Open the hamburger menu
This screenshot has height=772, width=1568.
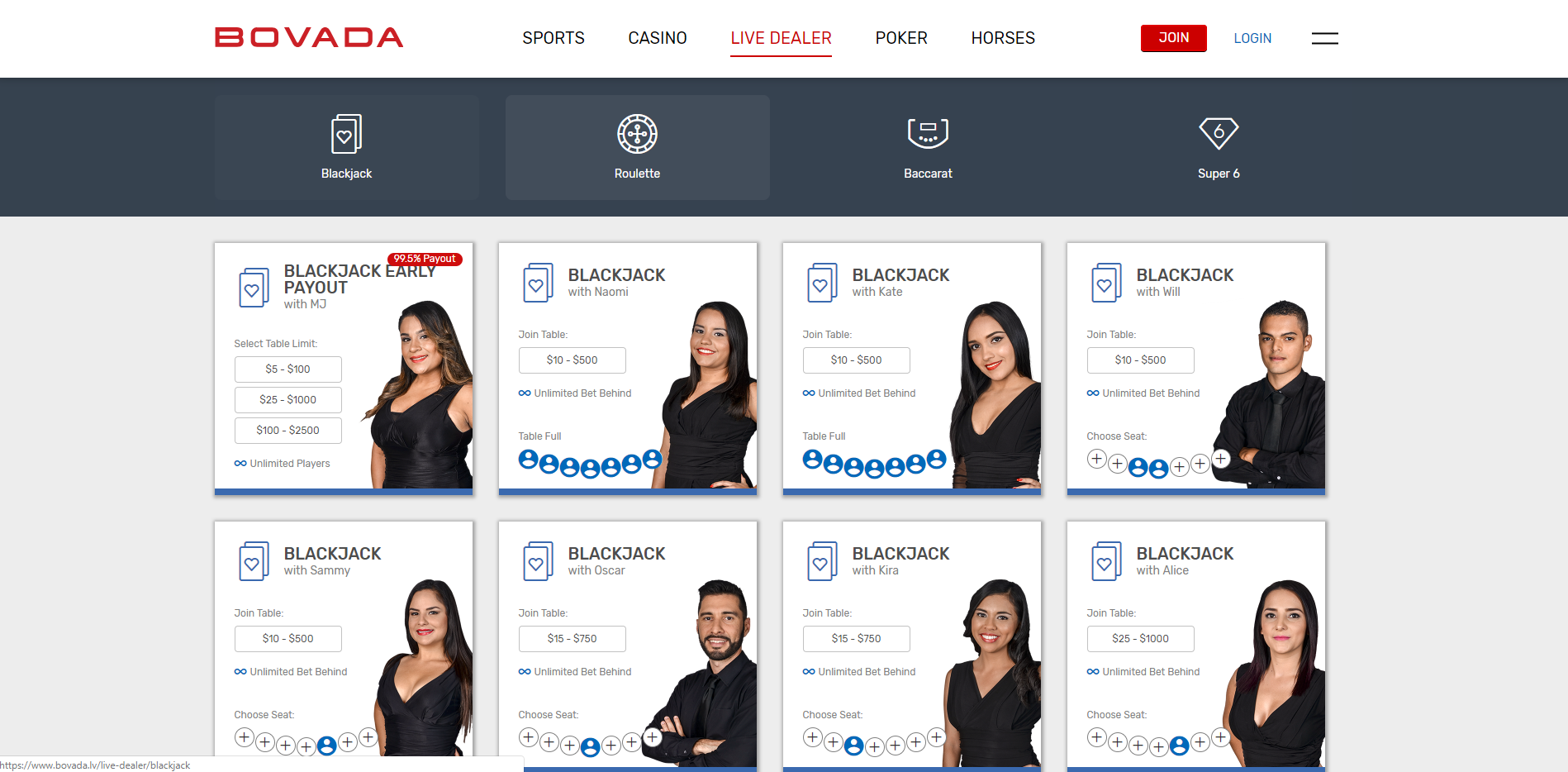pyautogui.click(x=1324, y=38)
